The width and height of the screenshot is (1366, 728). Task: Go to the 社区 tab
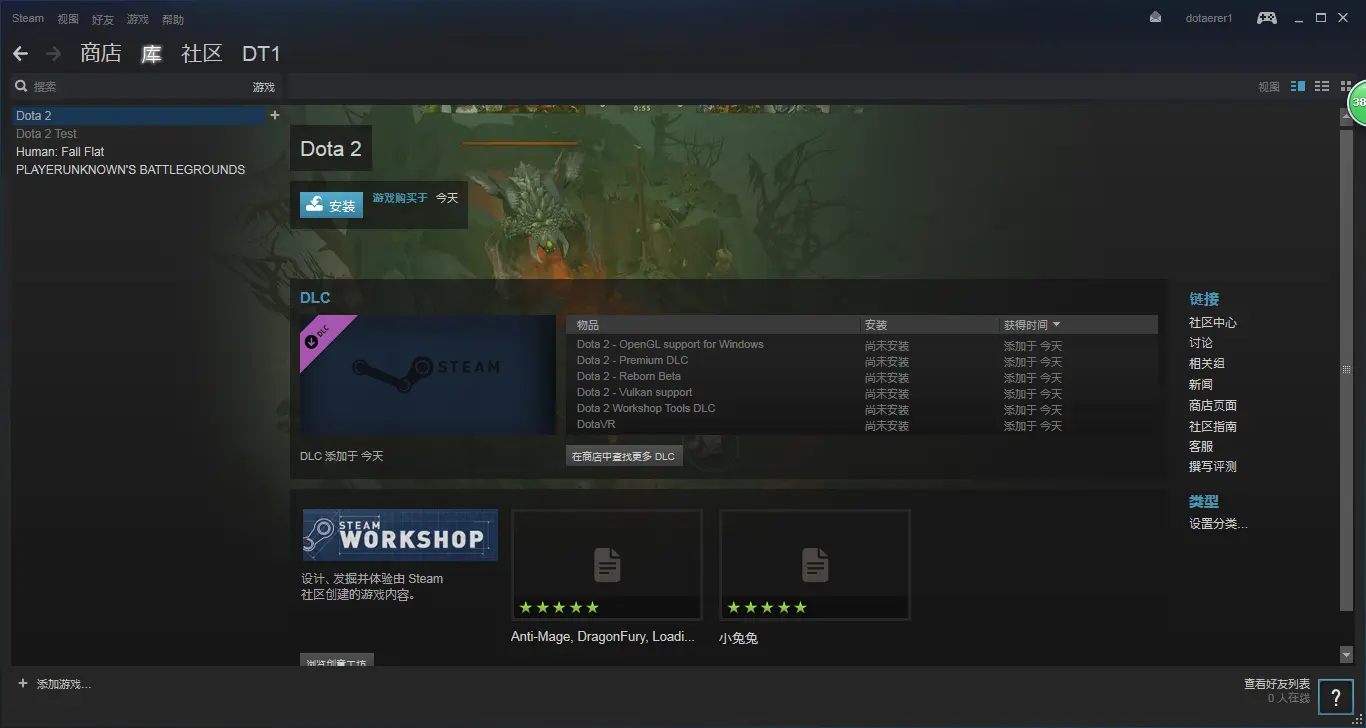pos(201,53)
